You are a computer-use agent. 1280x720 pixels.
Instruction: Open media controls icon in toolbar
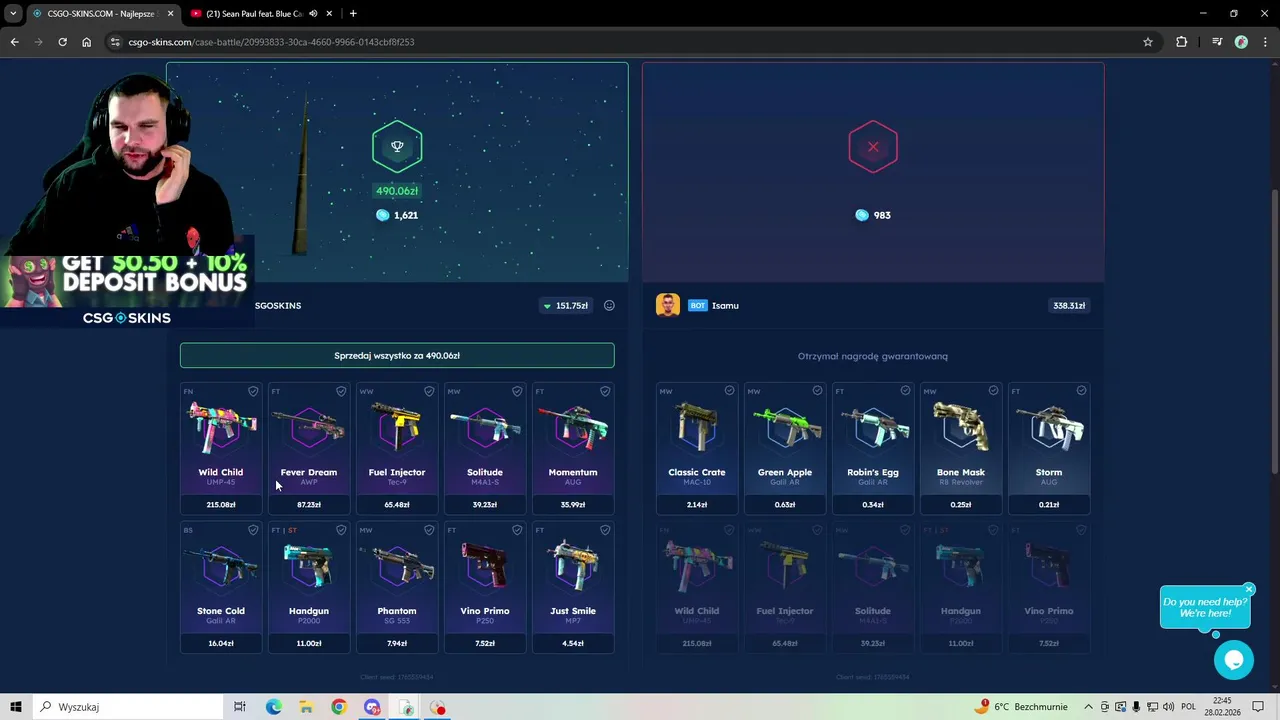tap(1217, 42)
